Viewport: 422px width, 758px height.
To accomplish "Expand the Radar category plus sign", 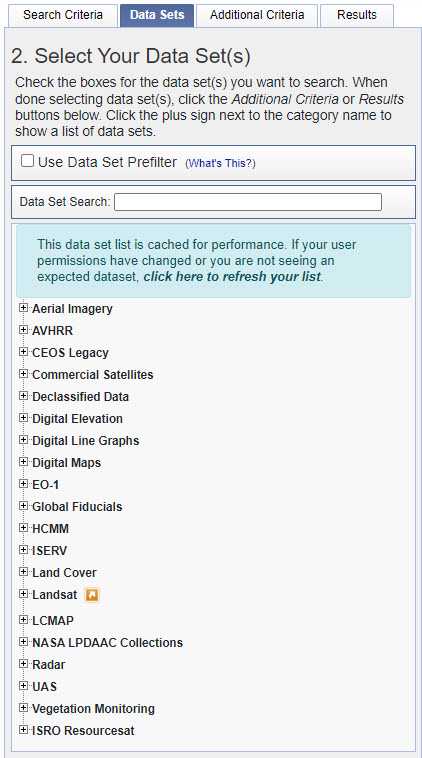I will [23, 664].
